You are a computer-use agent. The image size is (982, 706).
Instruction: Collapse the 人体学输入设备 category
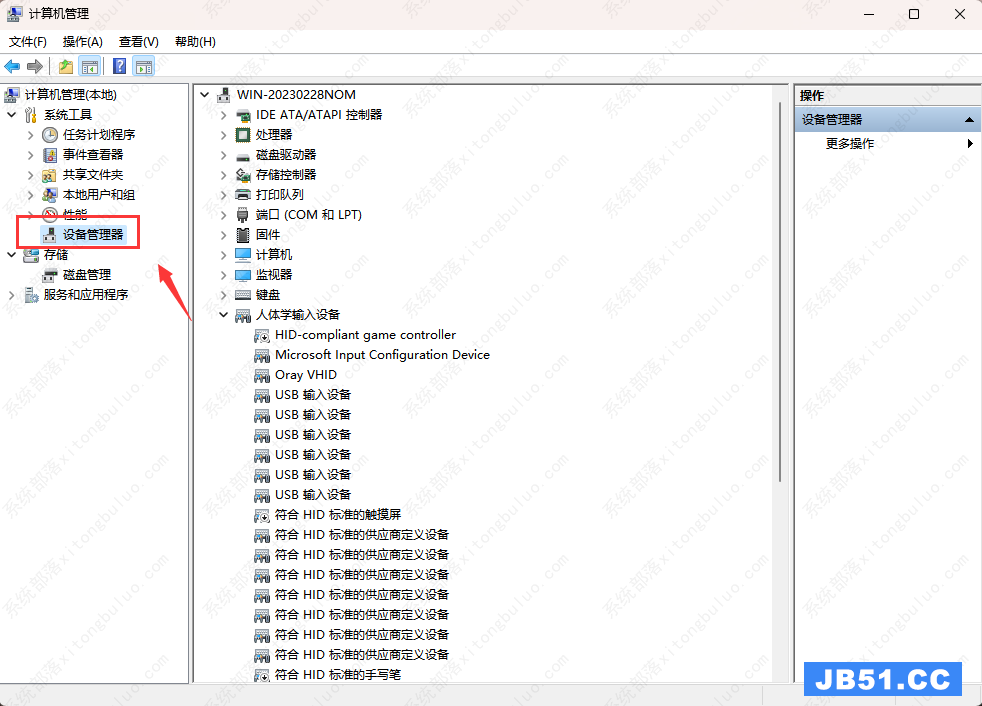click(223, 315)
